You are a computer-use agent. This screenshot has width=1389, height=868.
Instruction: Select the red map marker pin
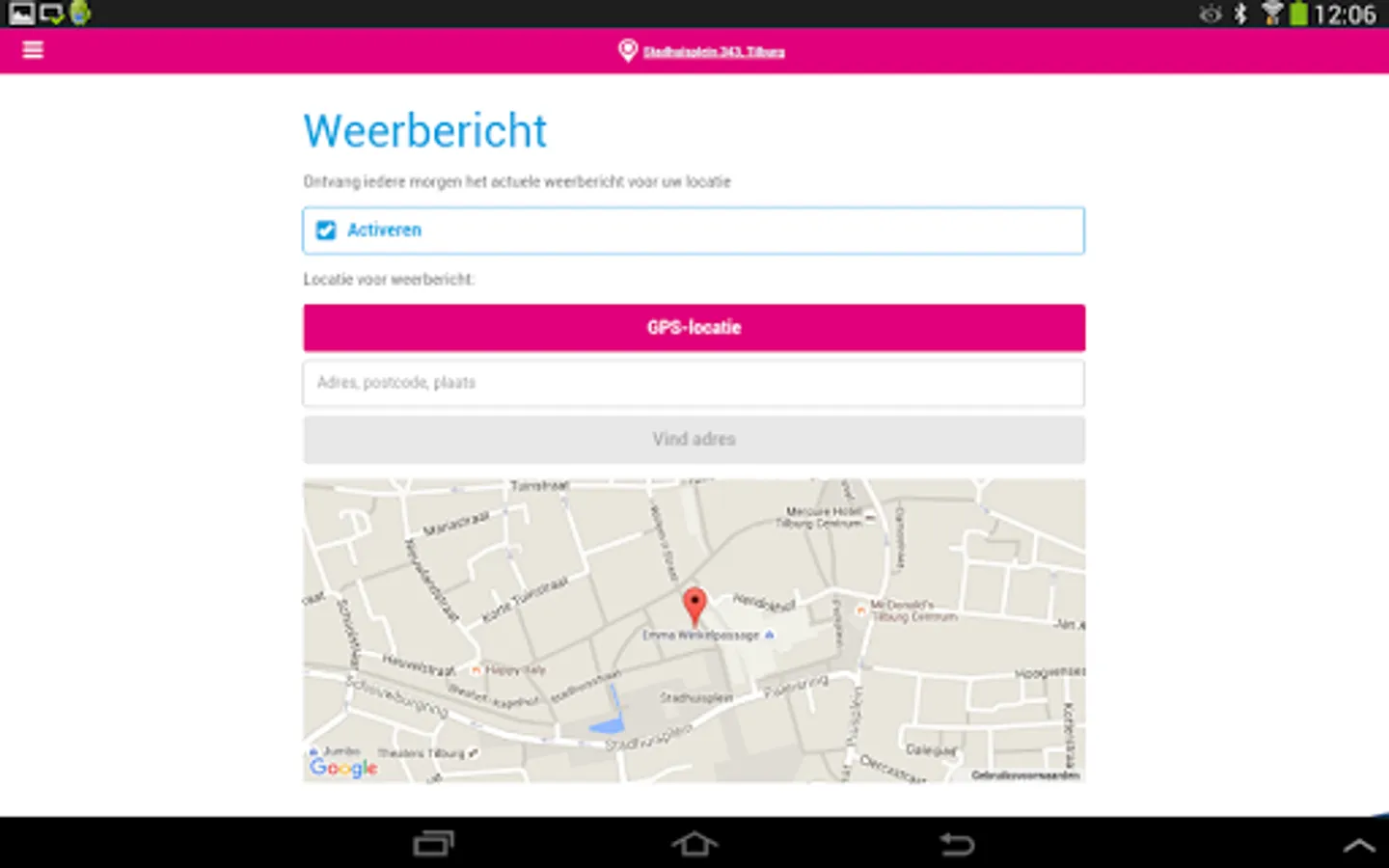694,607
